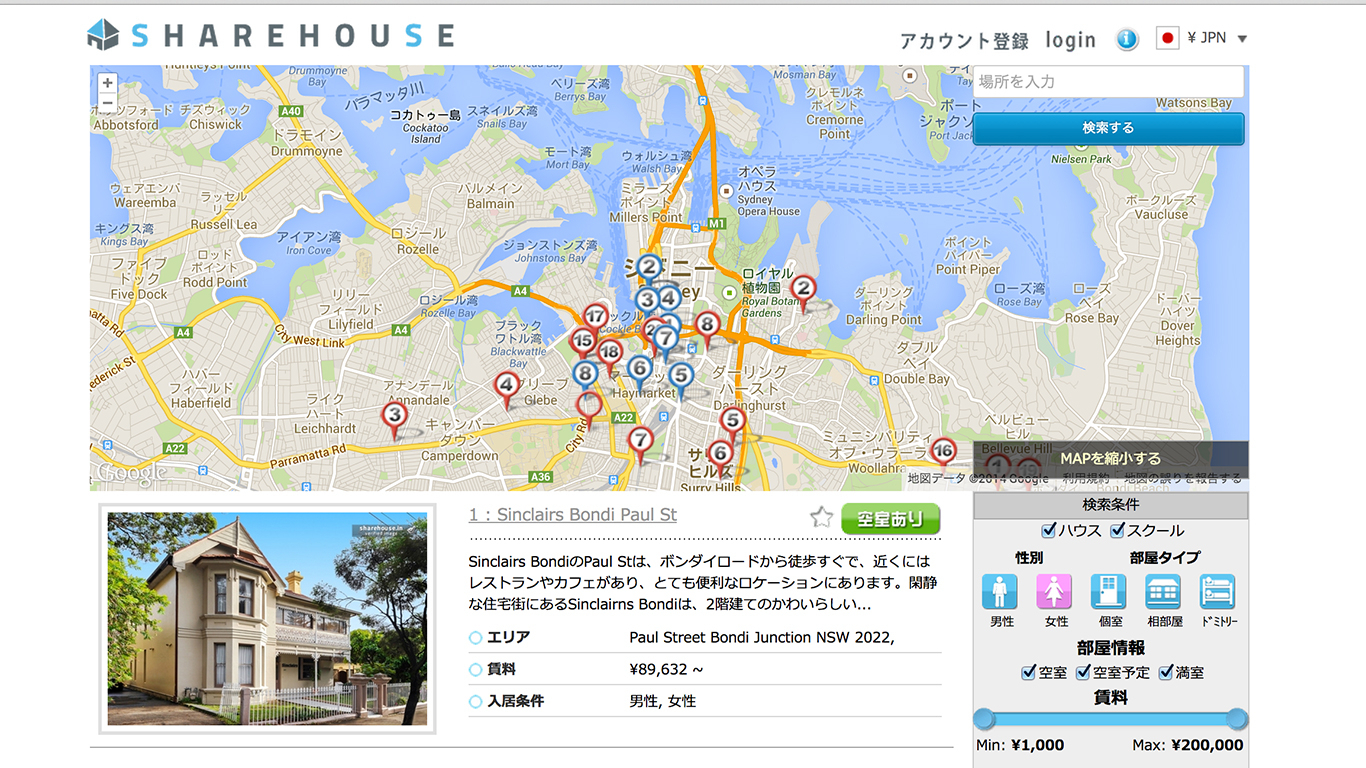Click the Max: ¥200,000 label
Viewport: 1366px width, 768px height.
1188,745
